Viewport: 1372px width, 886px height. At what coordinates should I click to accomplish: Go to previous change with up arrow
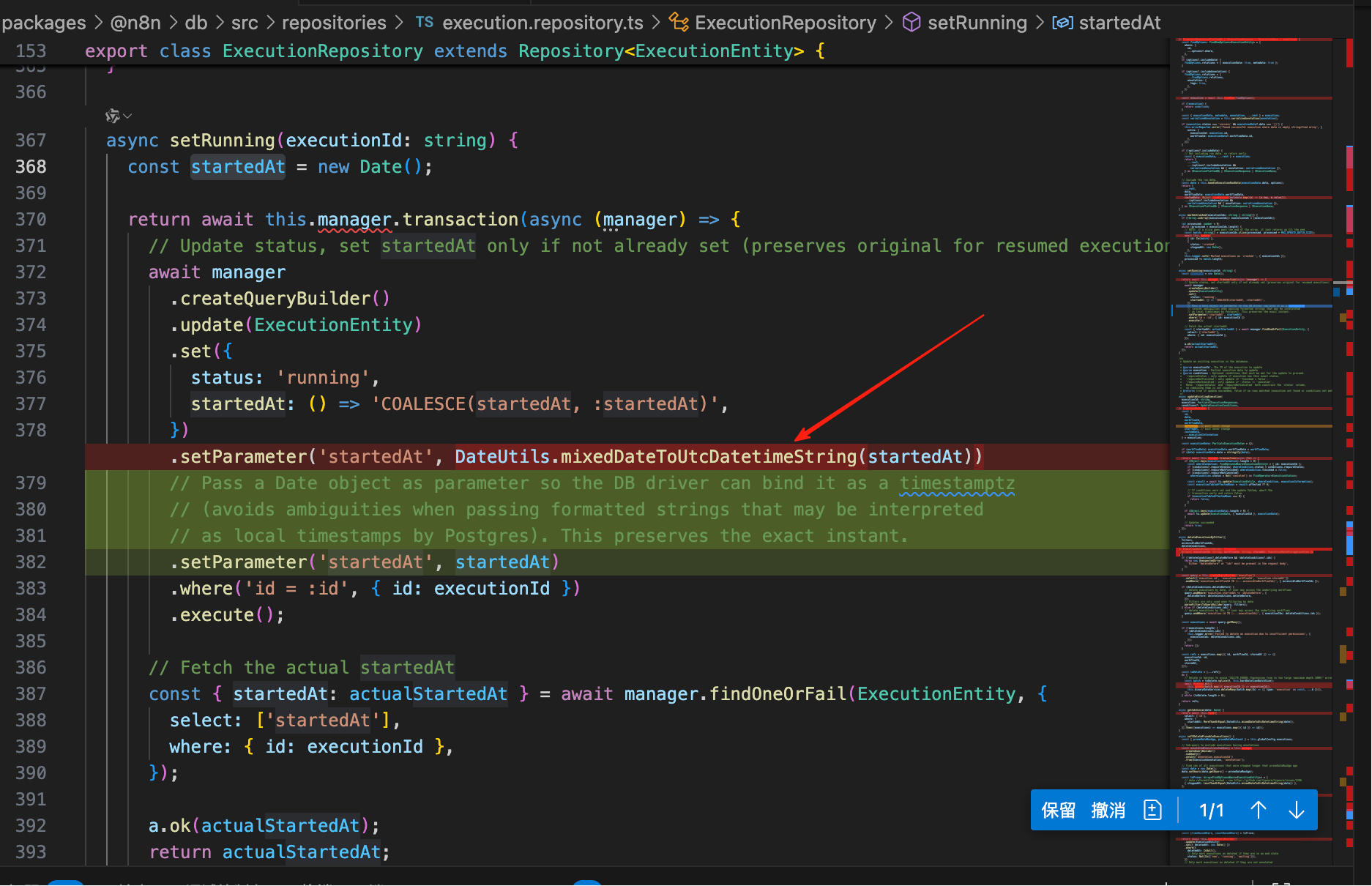(x=1258, y=810)
